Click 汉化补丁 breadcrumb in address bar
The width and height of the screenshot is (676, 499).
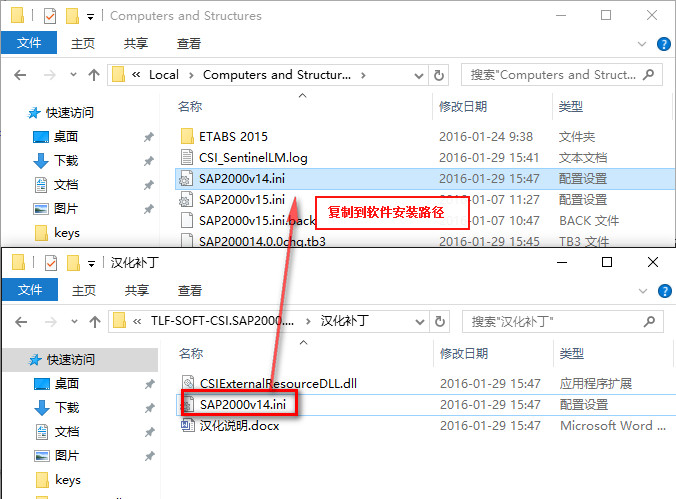(x=344, y=321)
